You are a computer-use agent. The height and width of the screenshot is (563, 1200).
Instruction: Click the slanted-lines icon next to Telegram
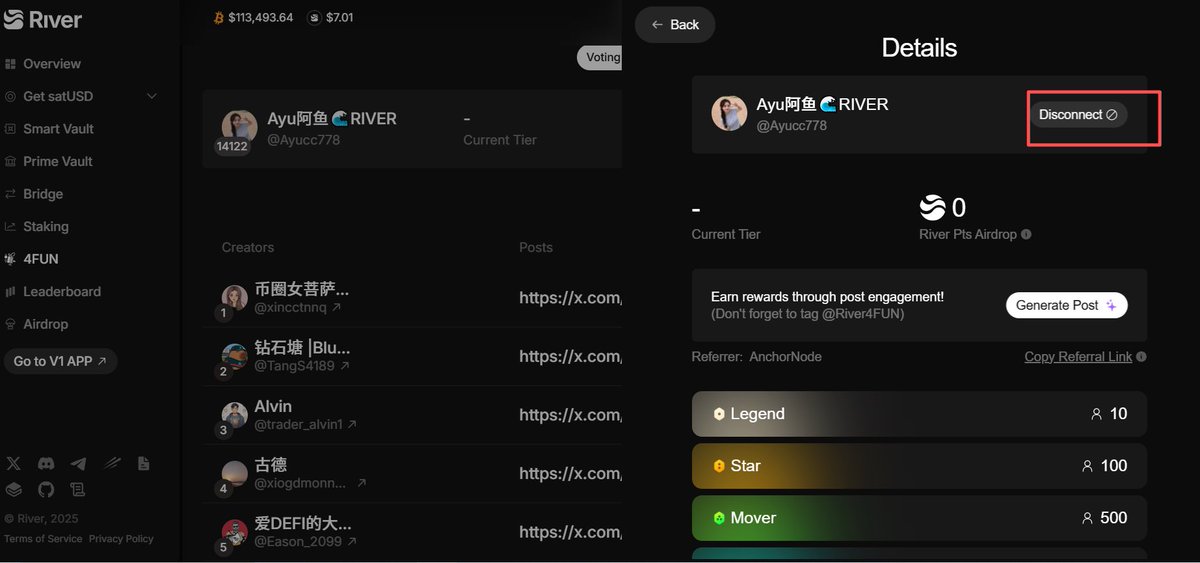(112, 464)
